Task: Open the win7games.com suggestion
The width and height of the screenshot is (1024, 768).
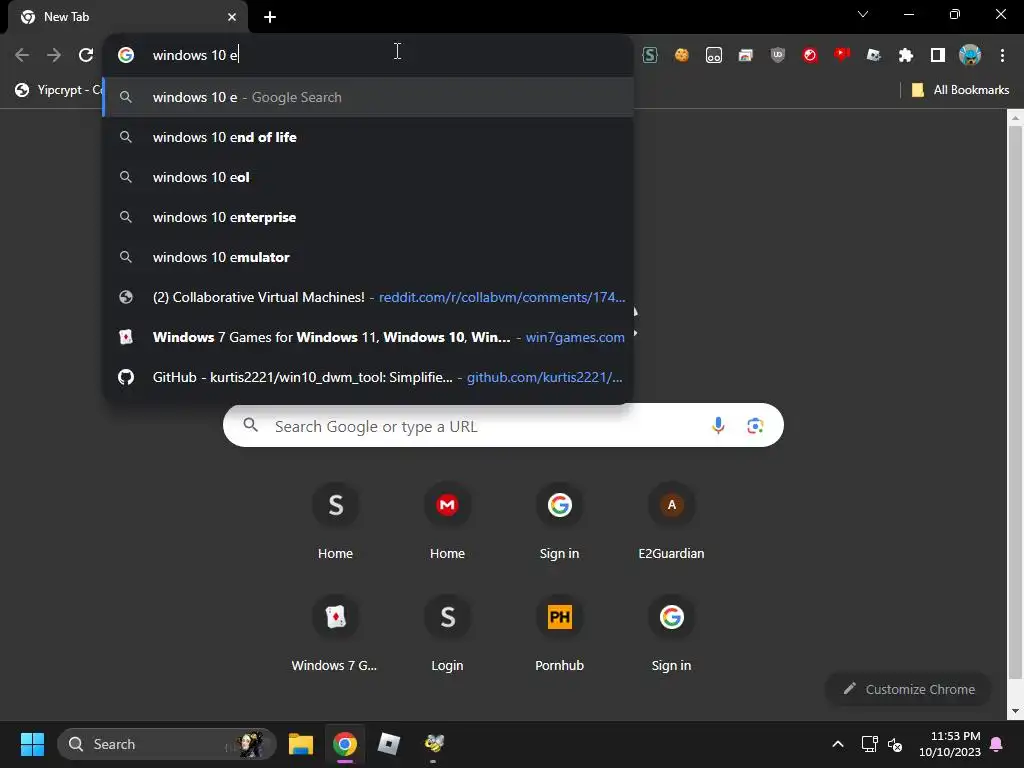Action: 369,337
